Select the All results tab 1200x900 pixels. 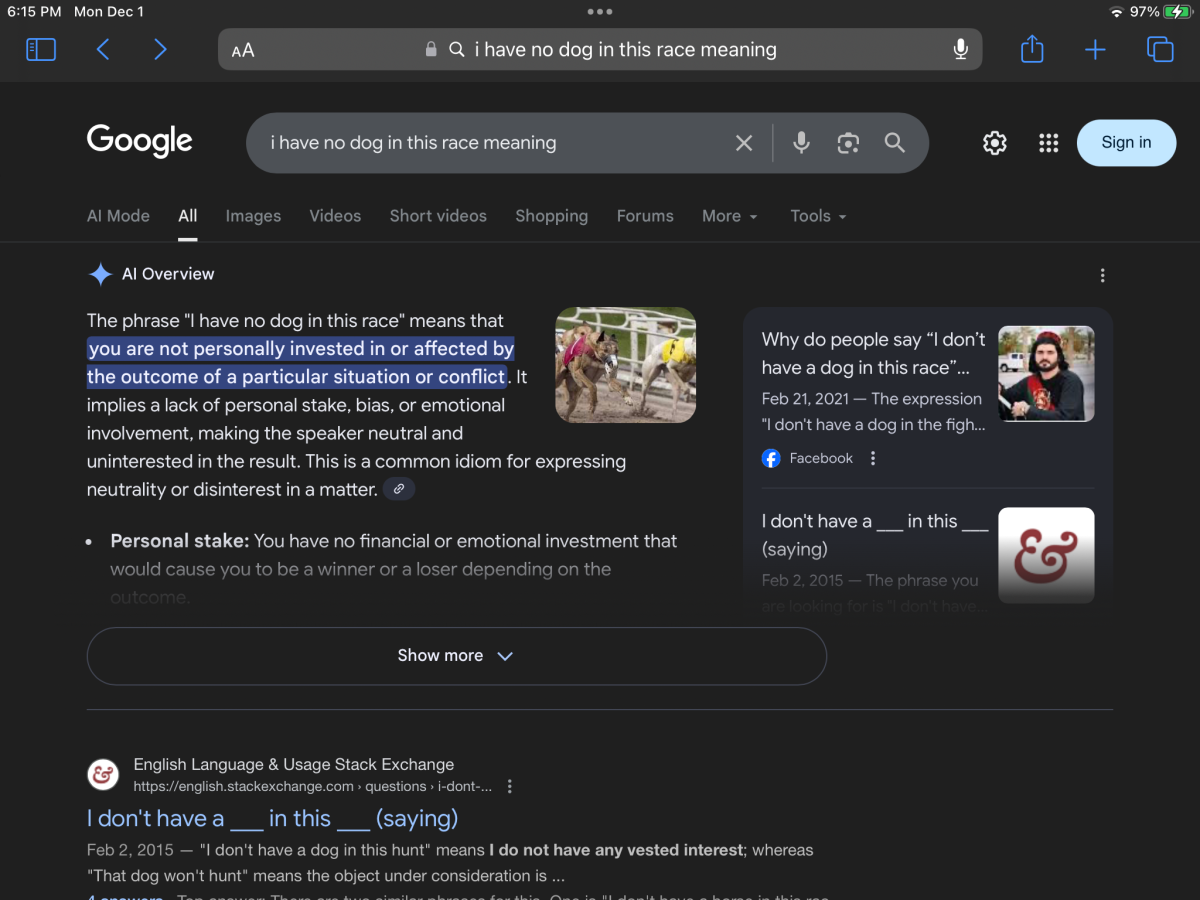tap(188, 216)
